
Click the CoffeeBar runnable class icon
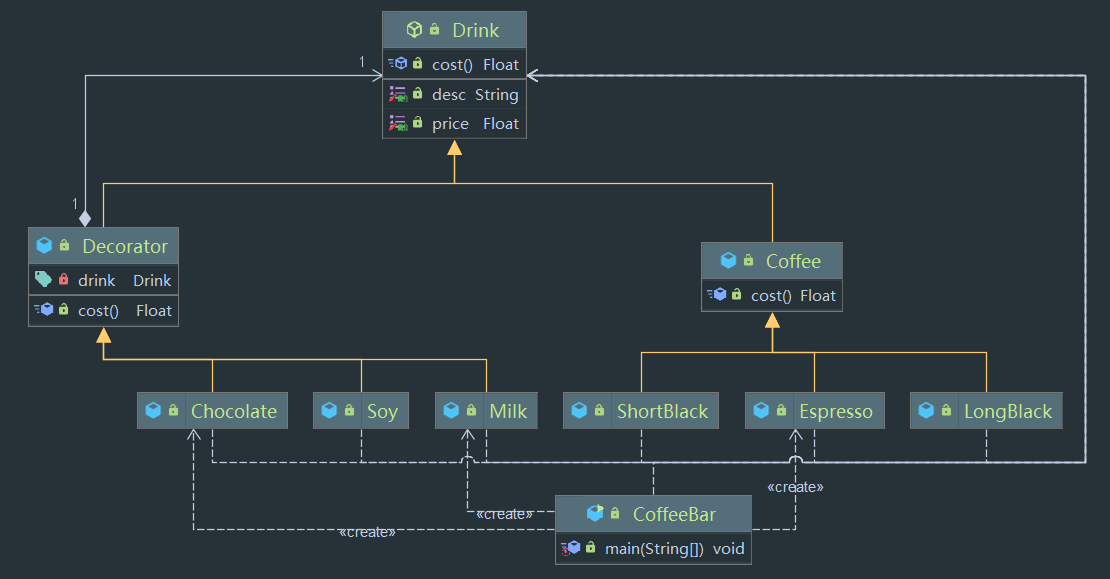coord(595,512)
